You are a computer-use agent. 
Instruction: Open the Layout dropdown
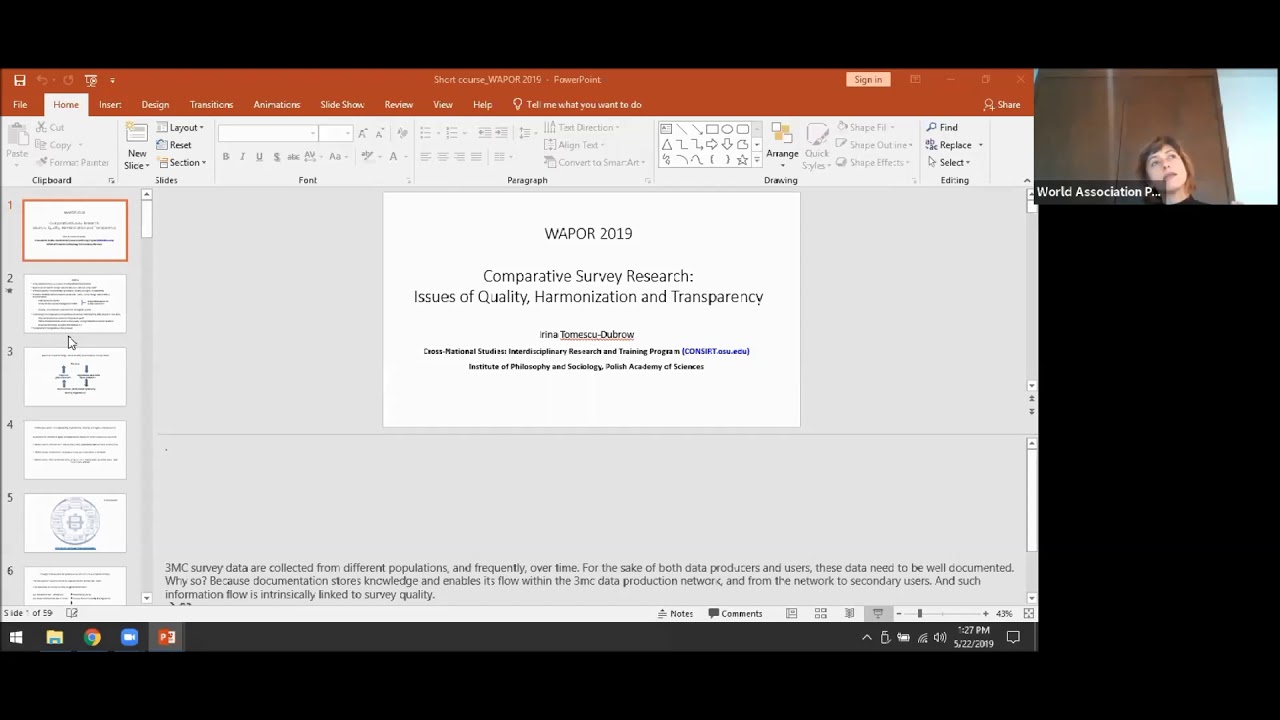pos(180,127)
